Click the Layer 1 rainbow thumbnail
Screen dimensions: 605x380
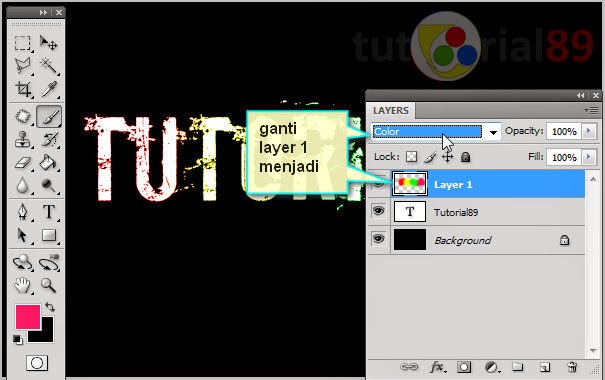click(x=410, y=184)
